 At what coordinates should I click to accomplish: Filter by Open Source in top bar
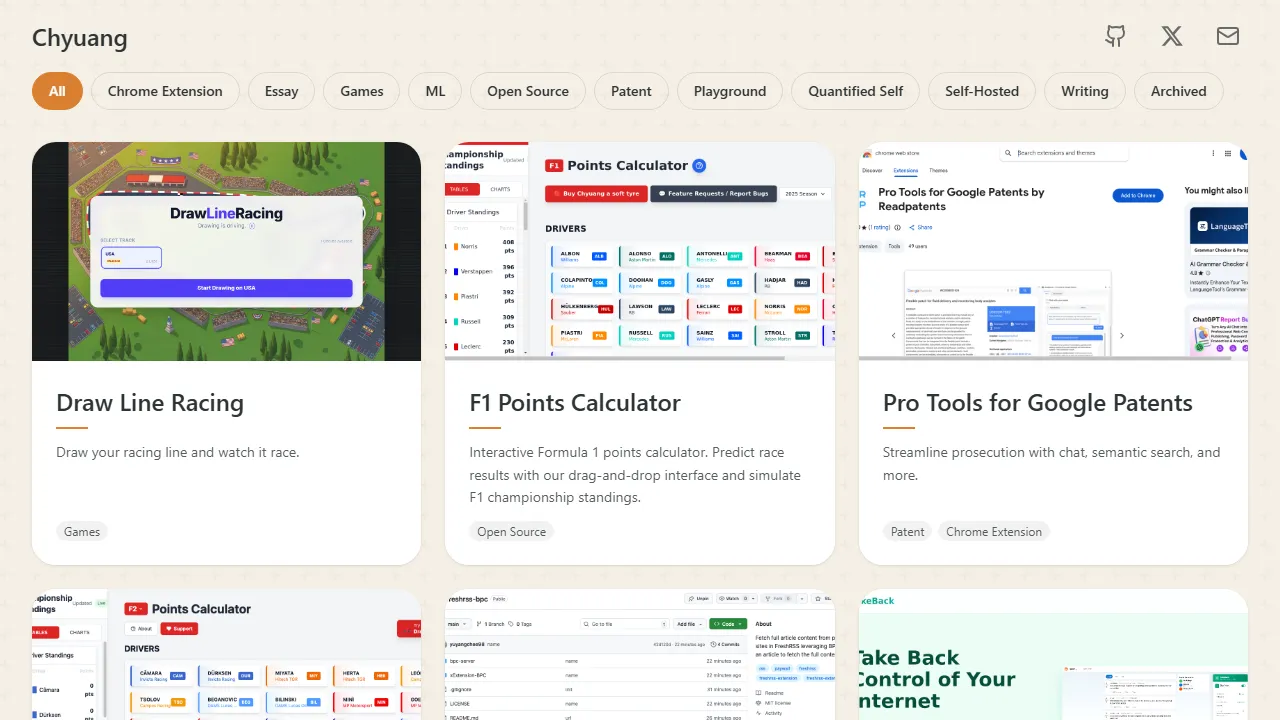[527, 91]
